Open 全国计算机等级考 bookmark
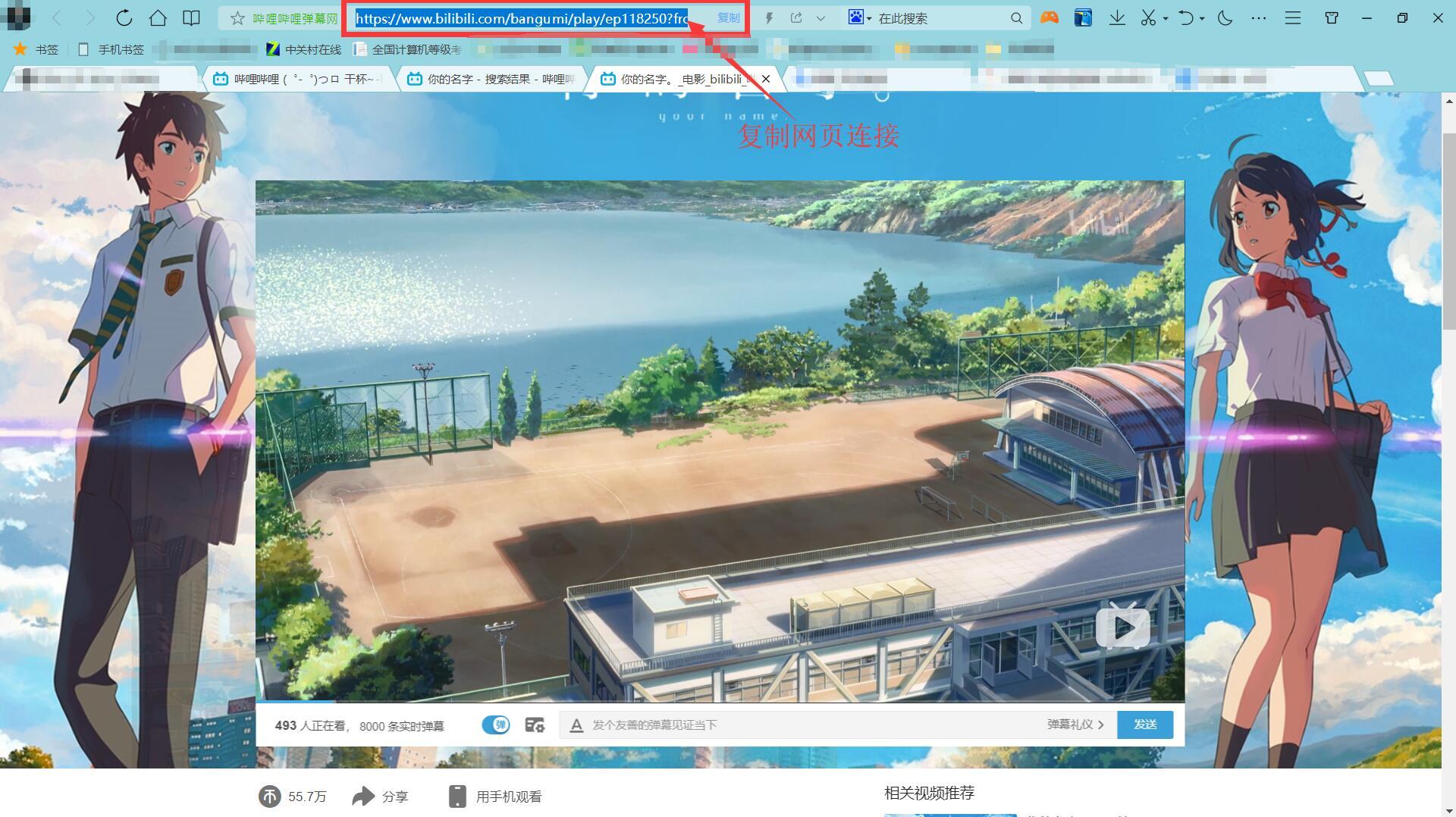Viewport: 1456px width, 817px height. [408, 49]
